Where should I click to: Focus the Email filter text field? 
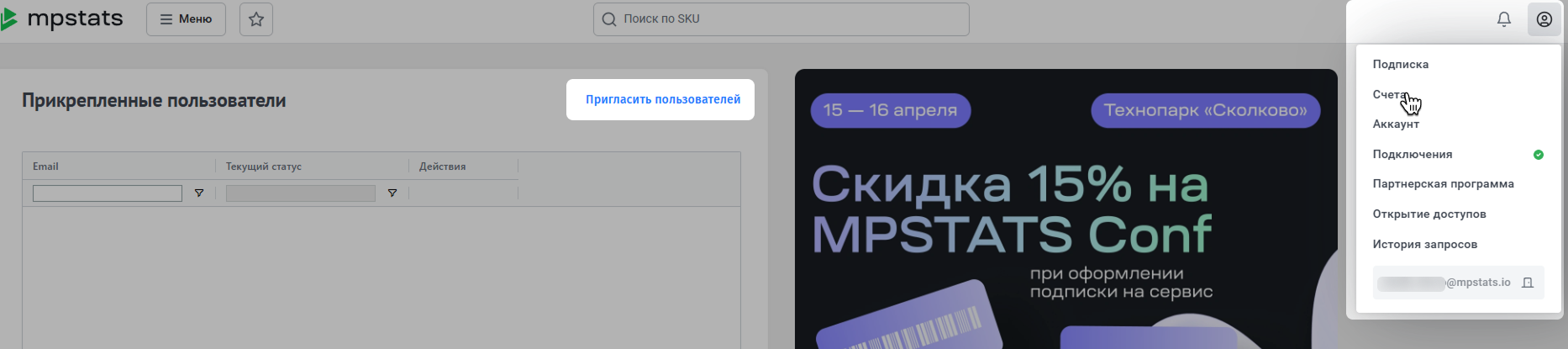click(108, 193)
